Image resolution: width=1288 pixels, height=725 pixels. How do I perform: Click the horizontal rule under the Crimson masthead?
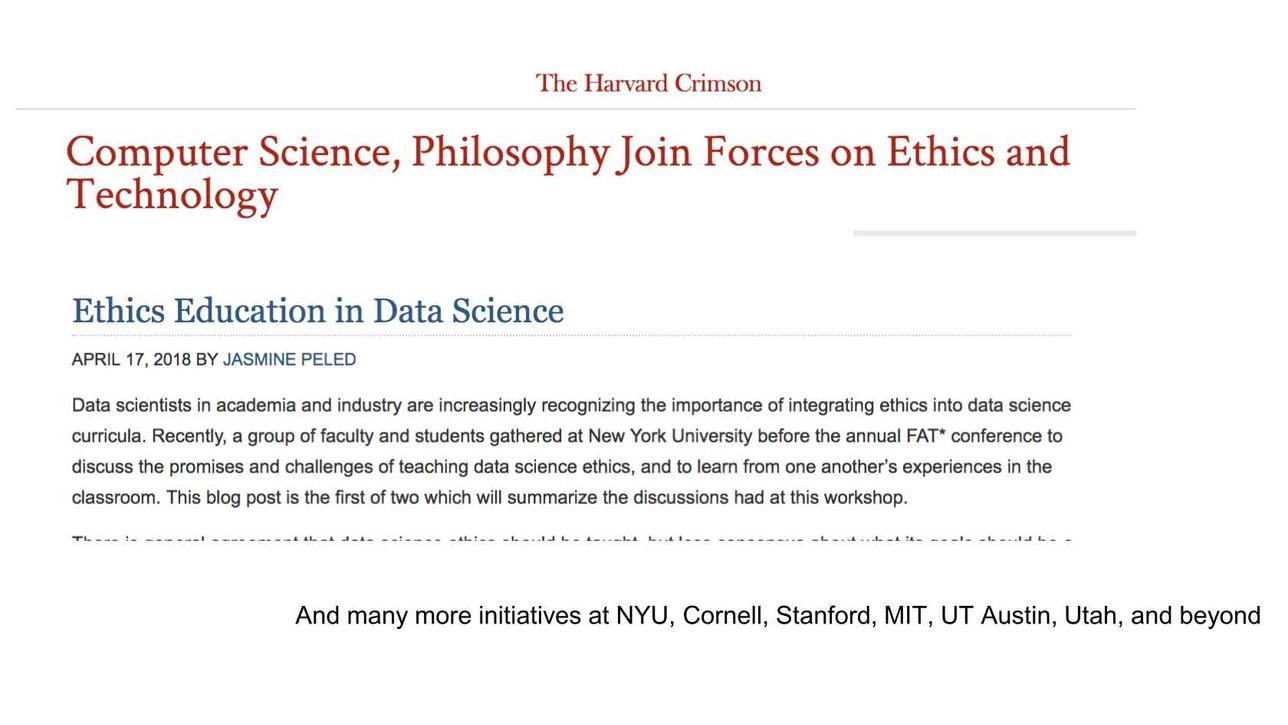[x=576, y=108]
